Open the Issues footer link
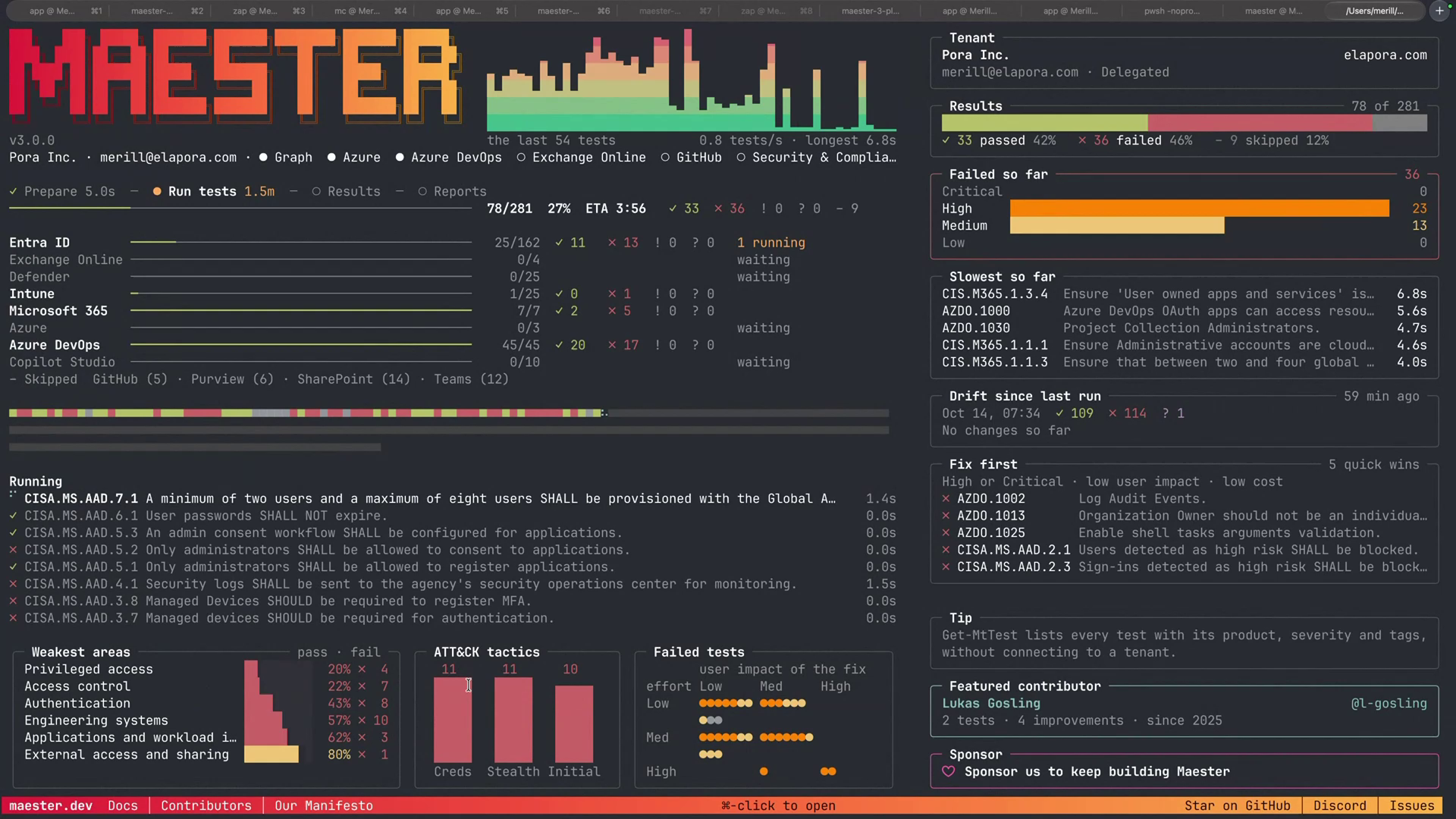 [x=1412, y=805]
